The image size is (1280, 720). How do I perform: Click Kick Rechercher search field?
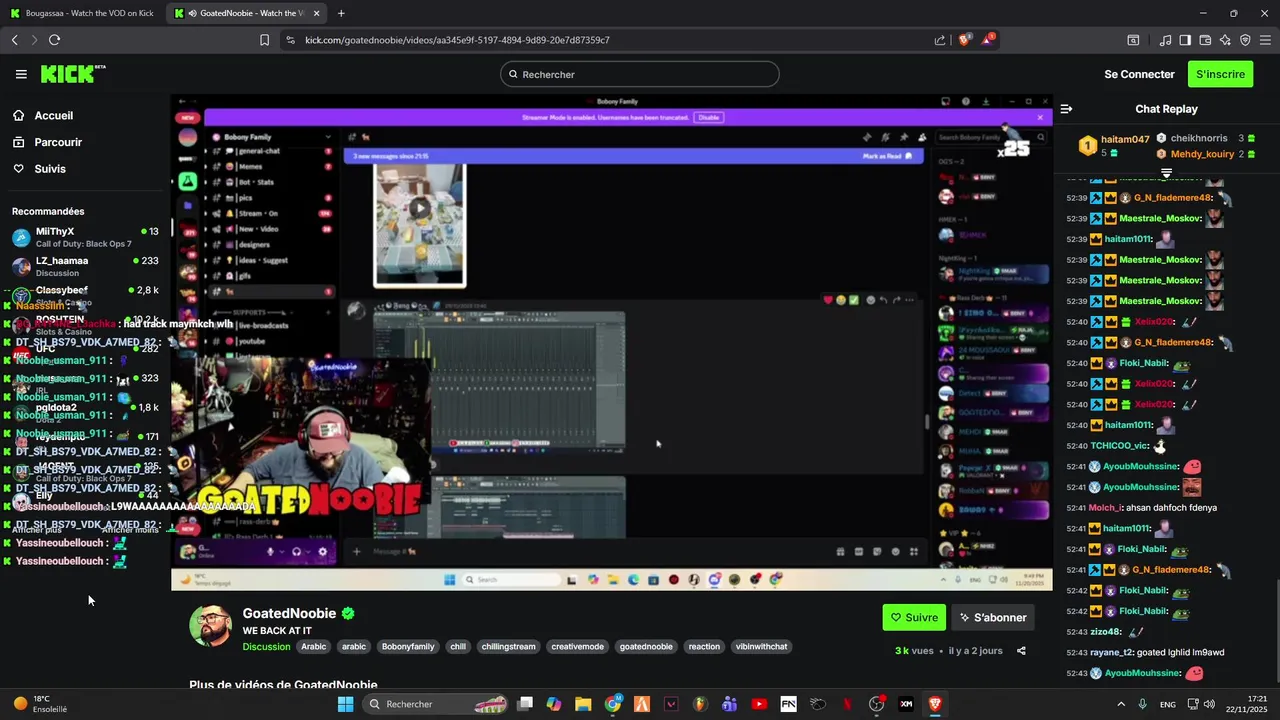click(x=640, y=74)
